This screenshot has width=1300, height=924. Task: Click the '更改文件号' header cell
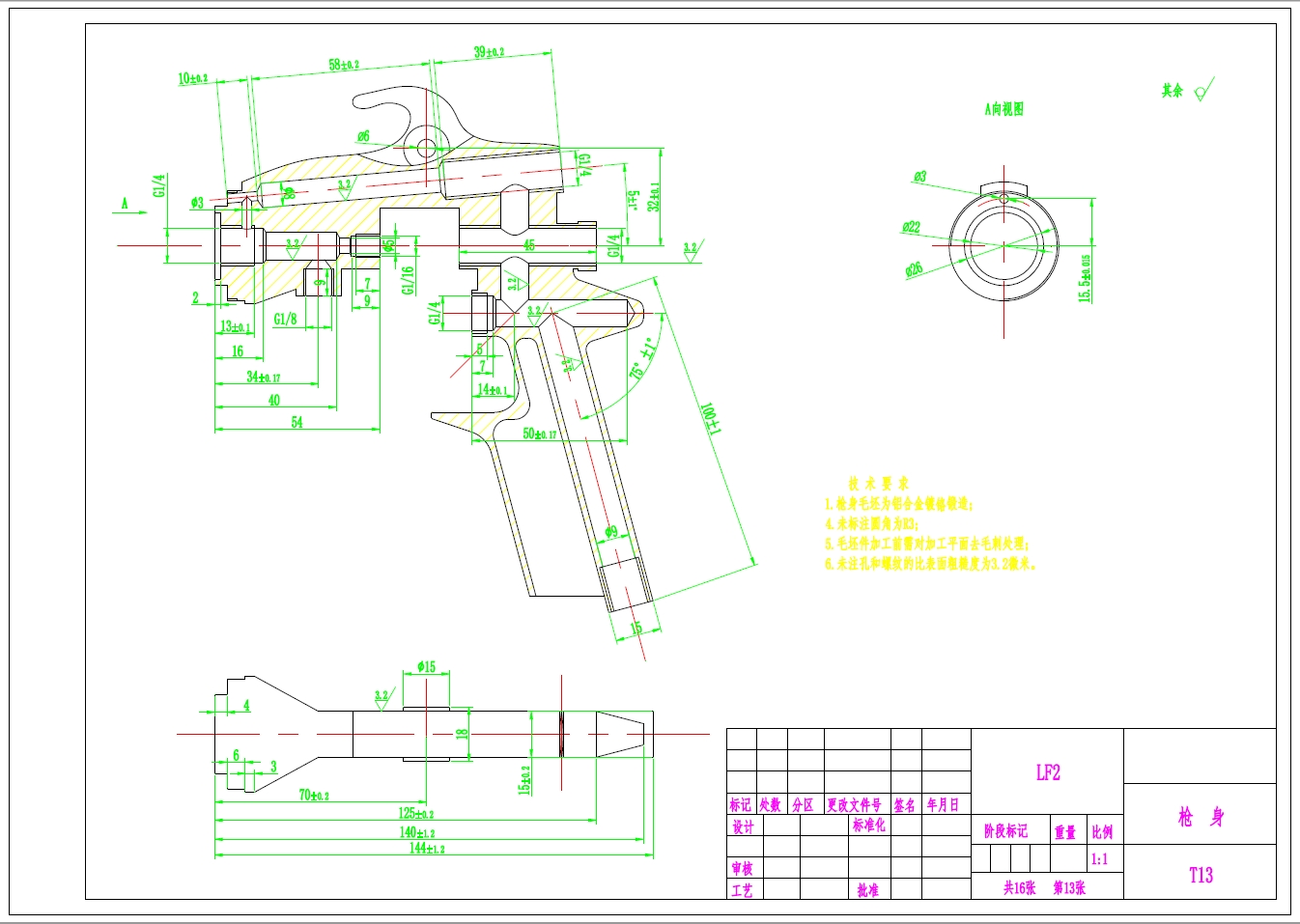pos(854,804)
